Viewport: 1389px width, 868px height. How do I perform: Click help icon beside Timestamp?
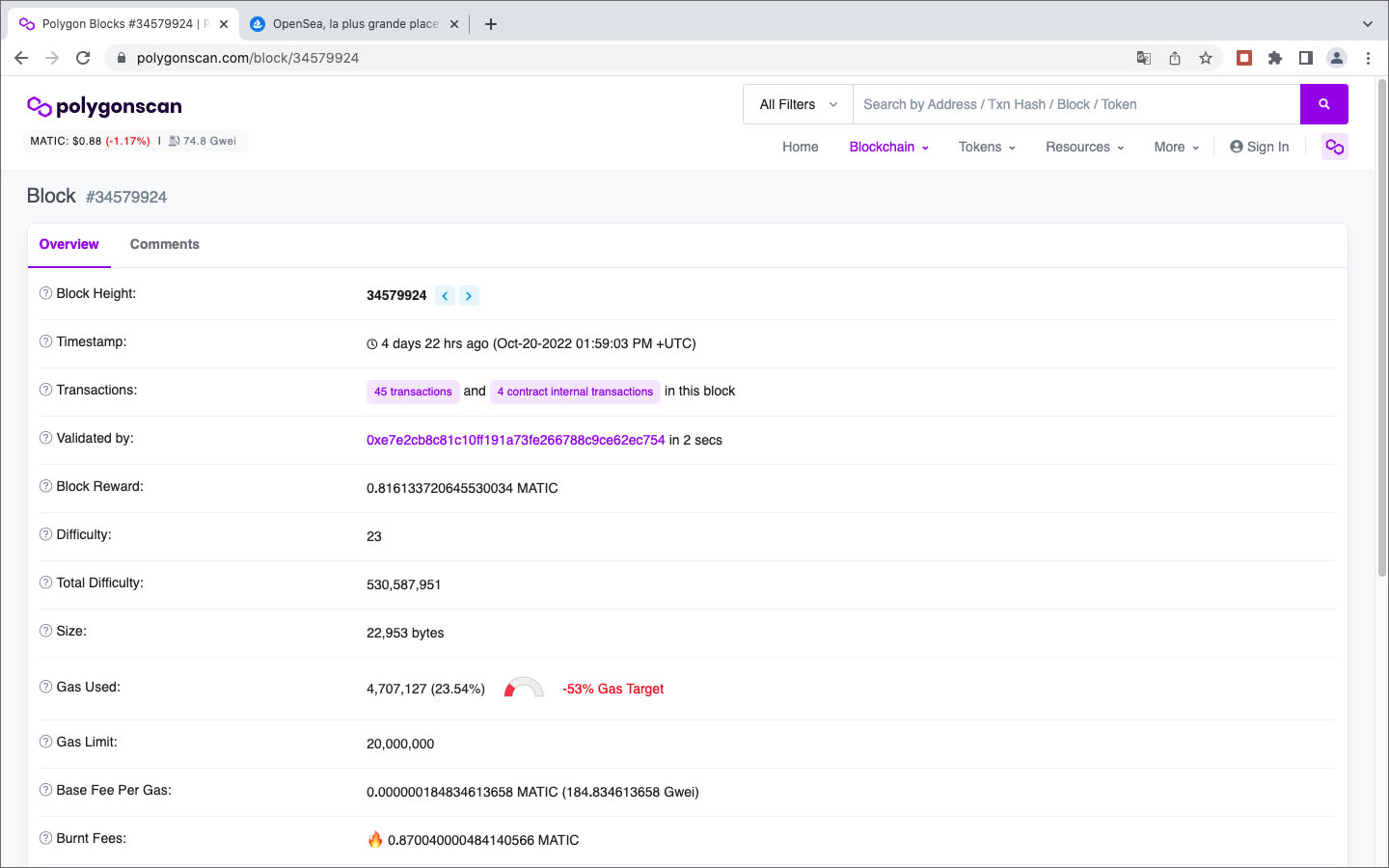tap(45, 341)
